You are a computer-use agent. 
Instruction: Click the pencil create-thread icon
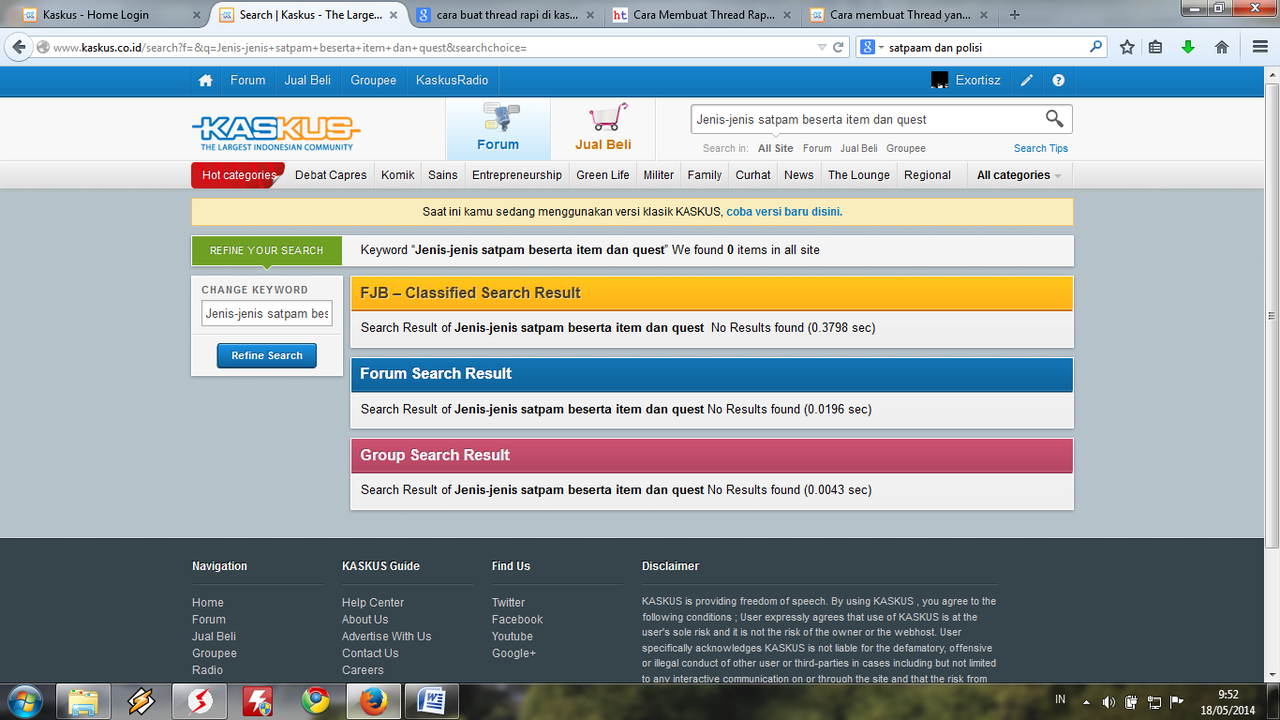1027,80
